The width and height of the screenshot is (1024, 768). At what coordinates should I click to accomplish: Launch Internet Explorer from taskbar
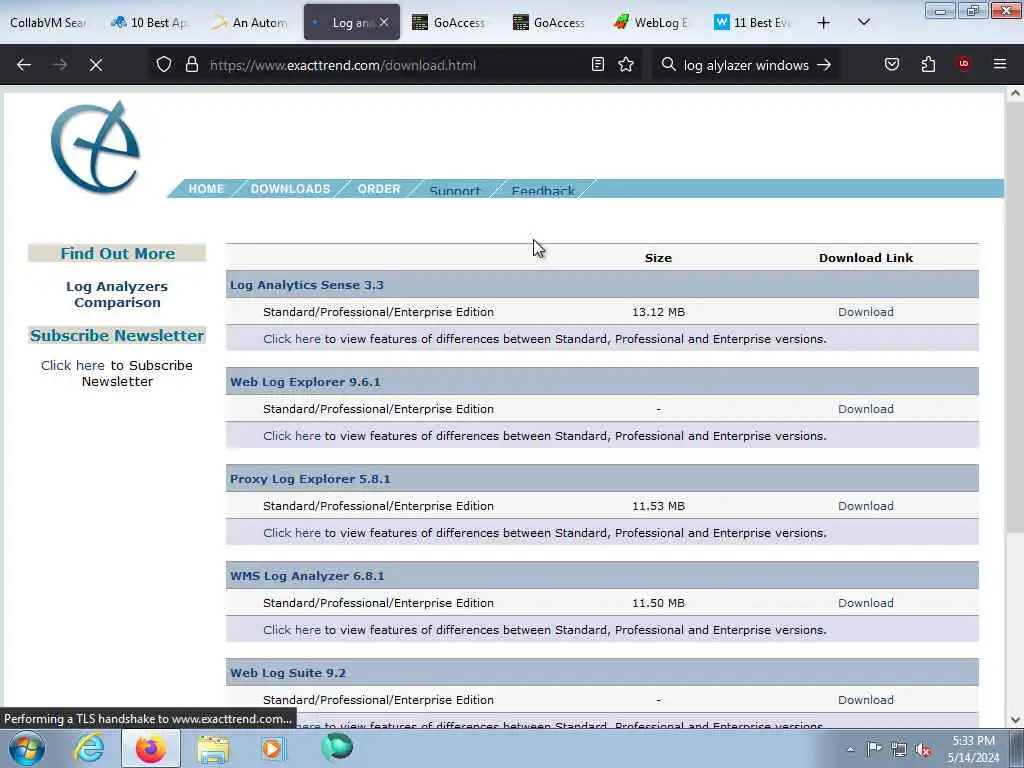[89, 748]
